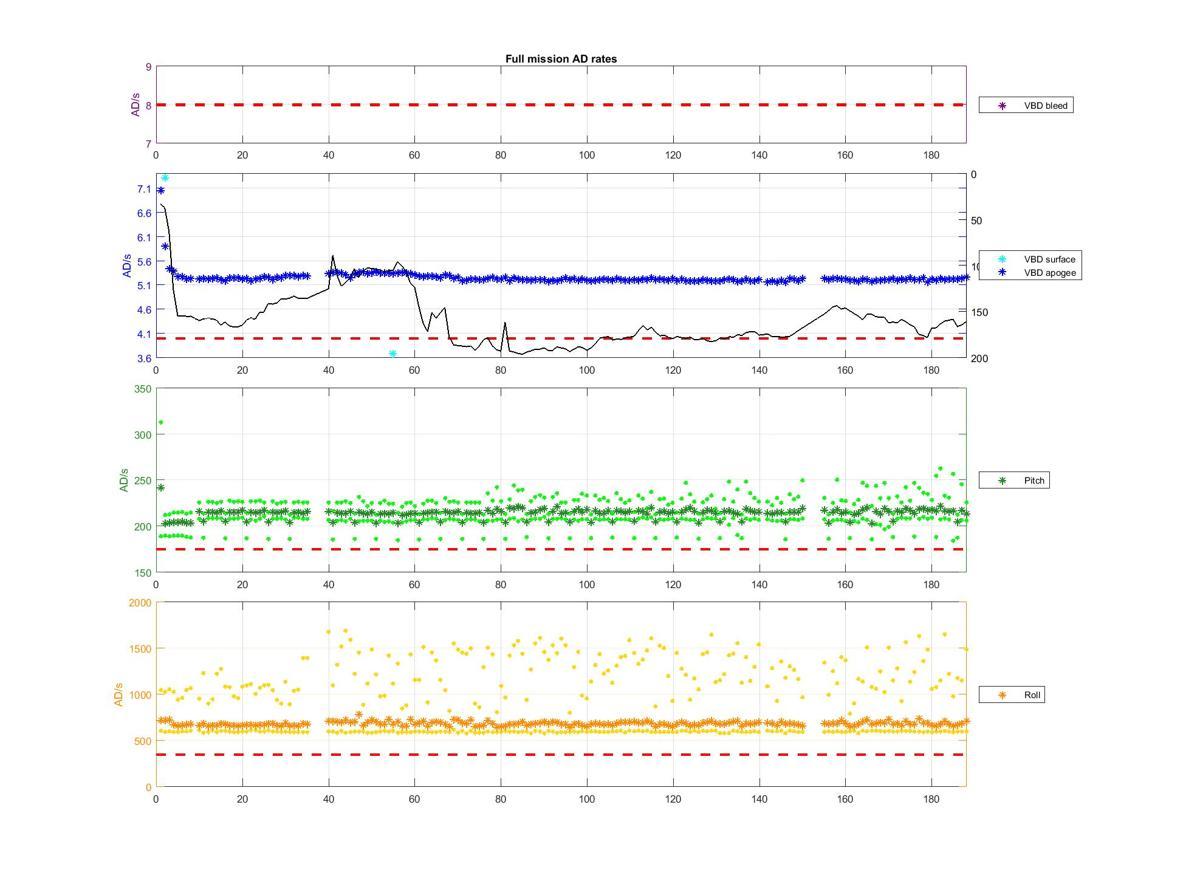This screenshot has height=885, width=1200.
Task: Click the red dashed line in VBD bleed plot
Action: click(561, 105)
